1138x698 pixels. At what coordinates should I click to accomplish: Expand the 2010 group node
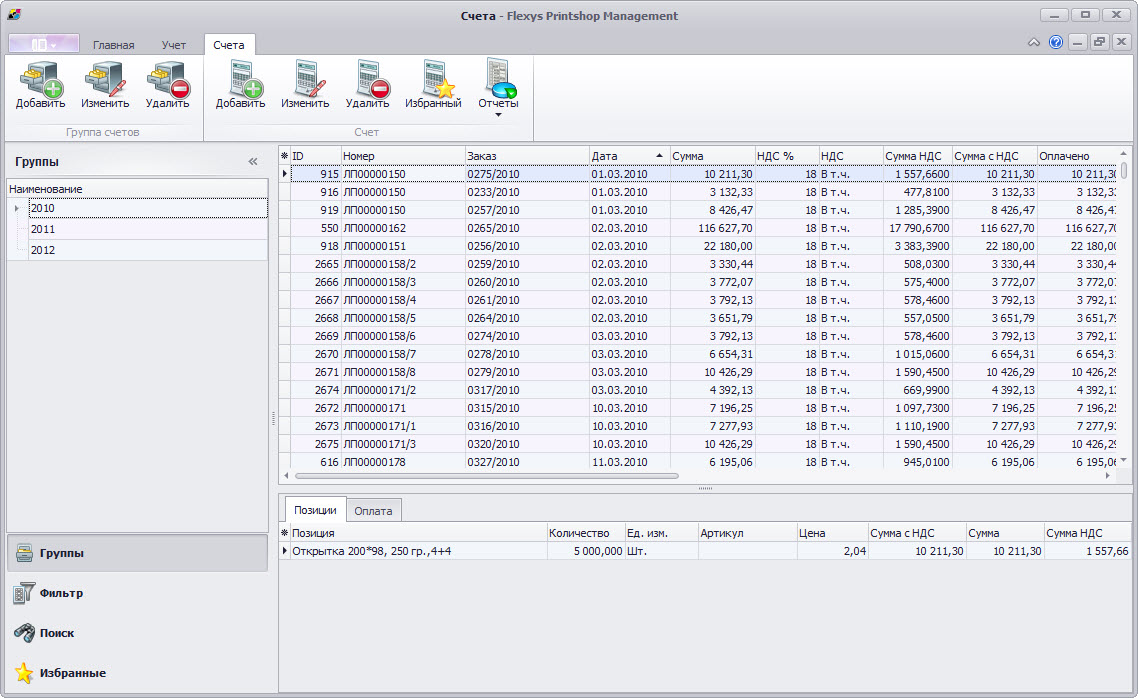pos(17,208)
